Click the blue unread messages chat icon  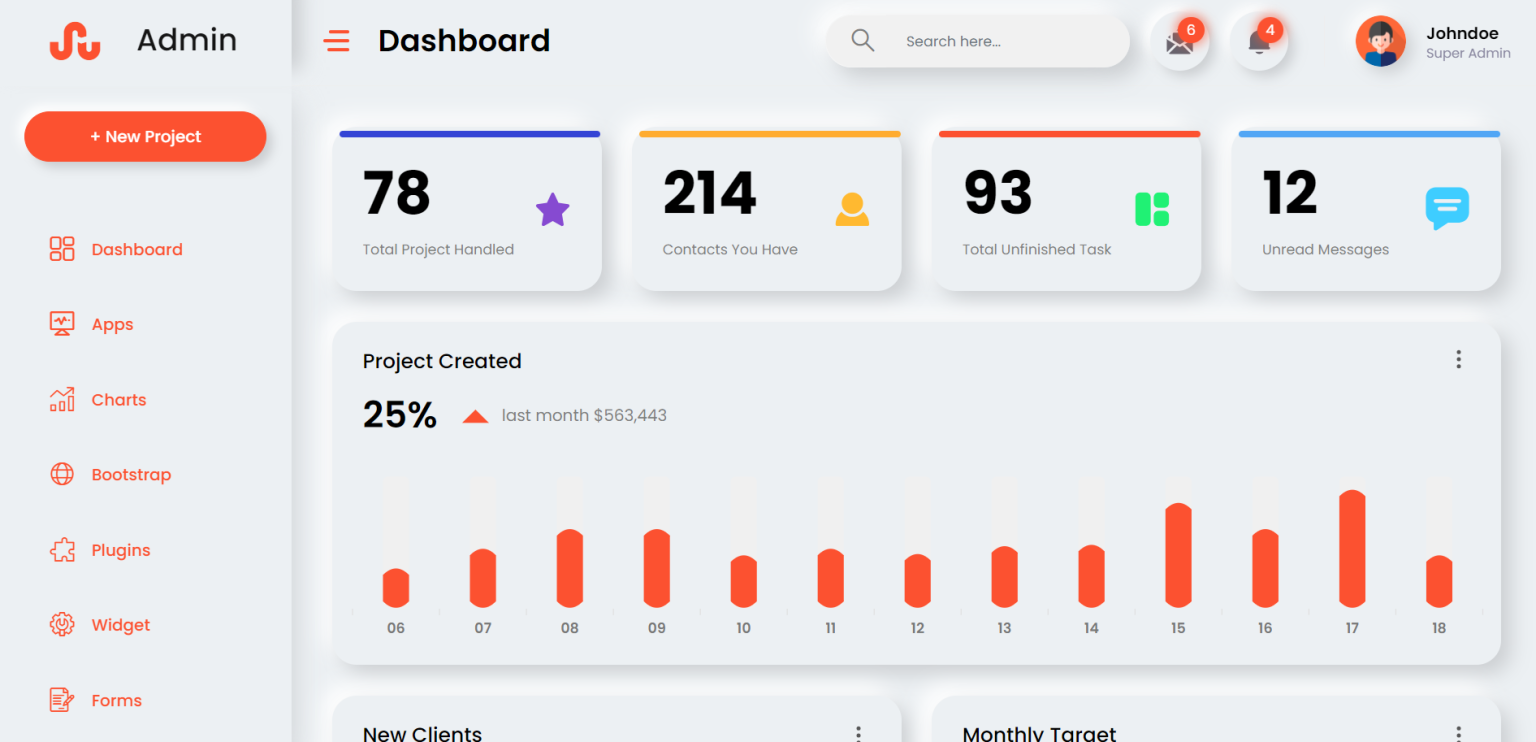pyautogui.click(x=1446, y=208)
